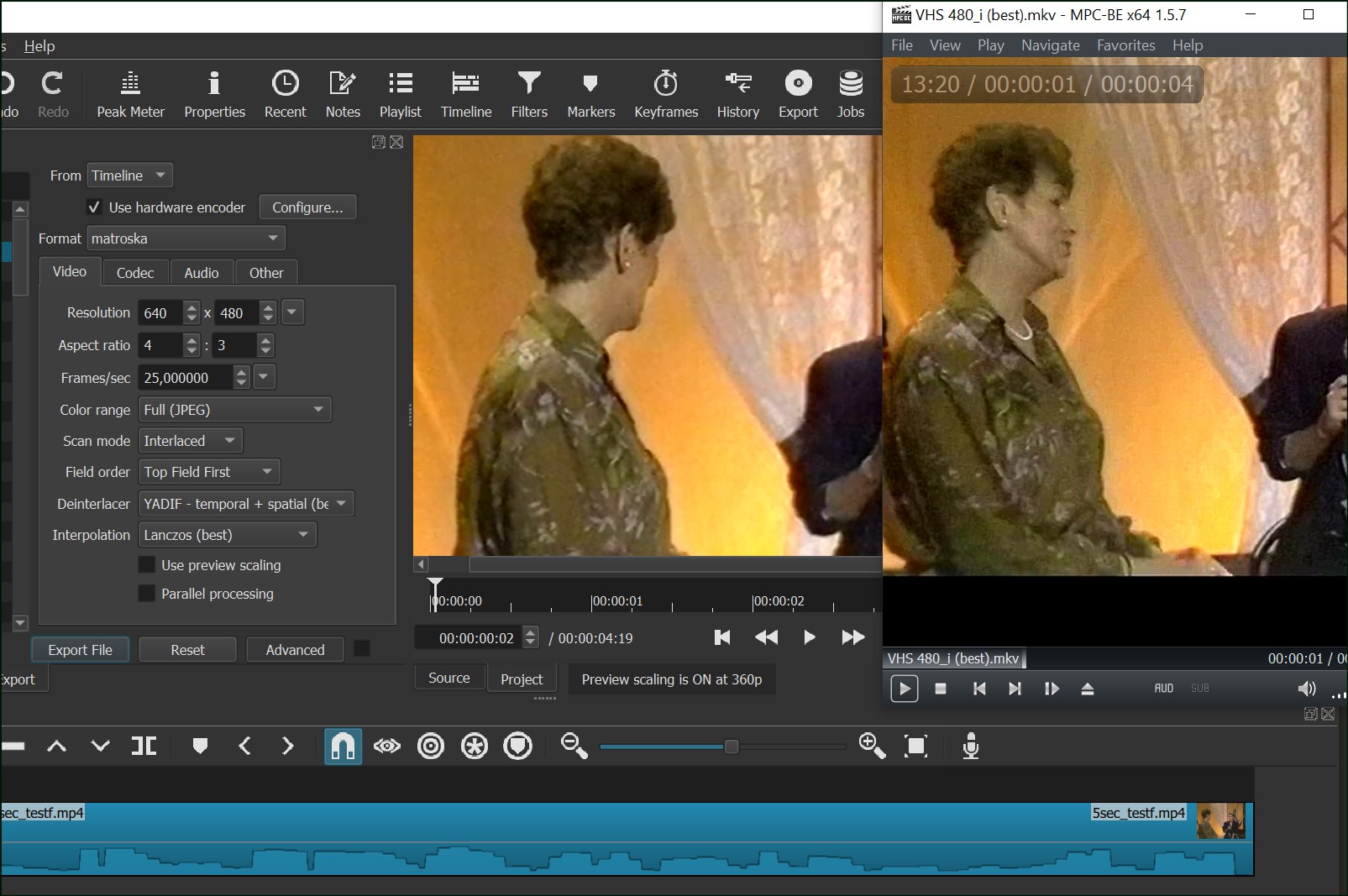Disable Use hardware encoder checkbox
Screen dimensions: 1348x896
pyautogui.click(x=94, y=207)
